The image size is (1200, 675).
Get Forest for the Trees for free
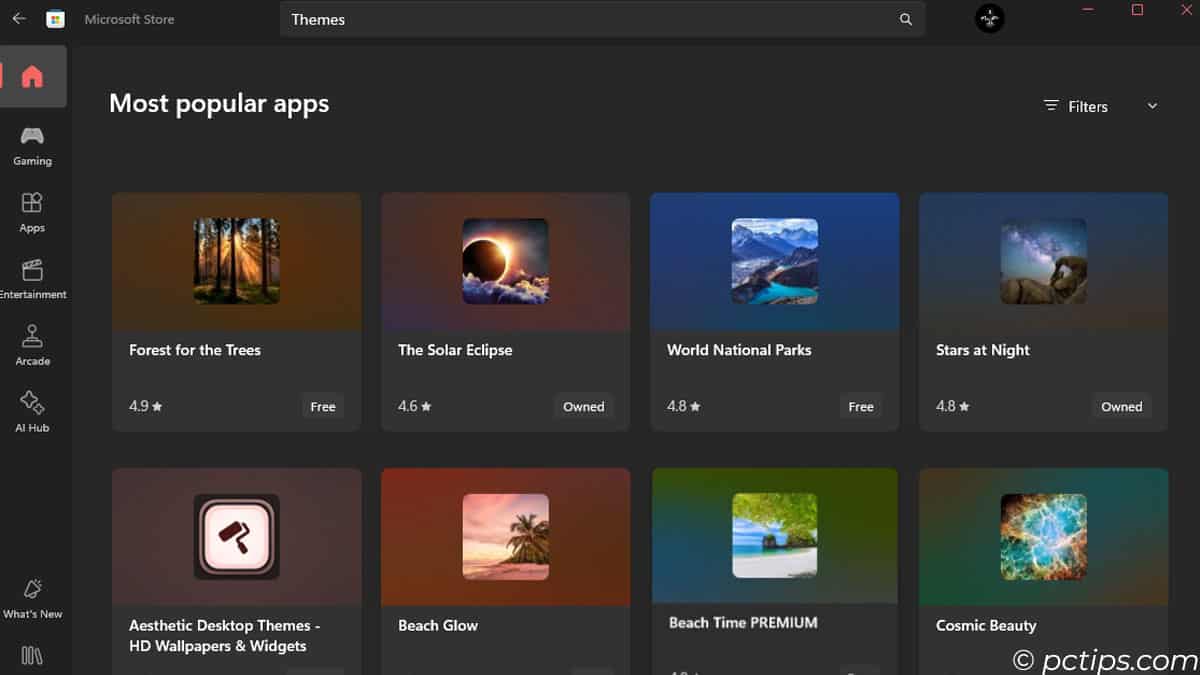[x=322, y=406]
